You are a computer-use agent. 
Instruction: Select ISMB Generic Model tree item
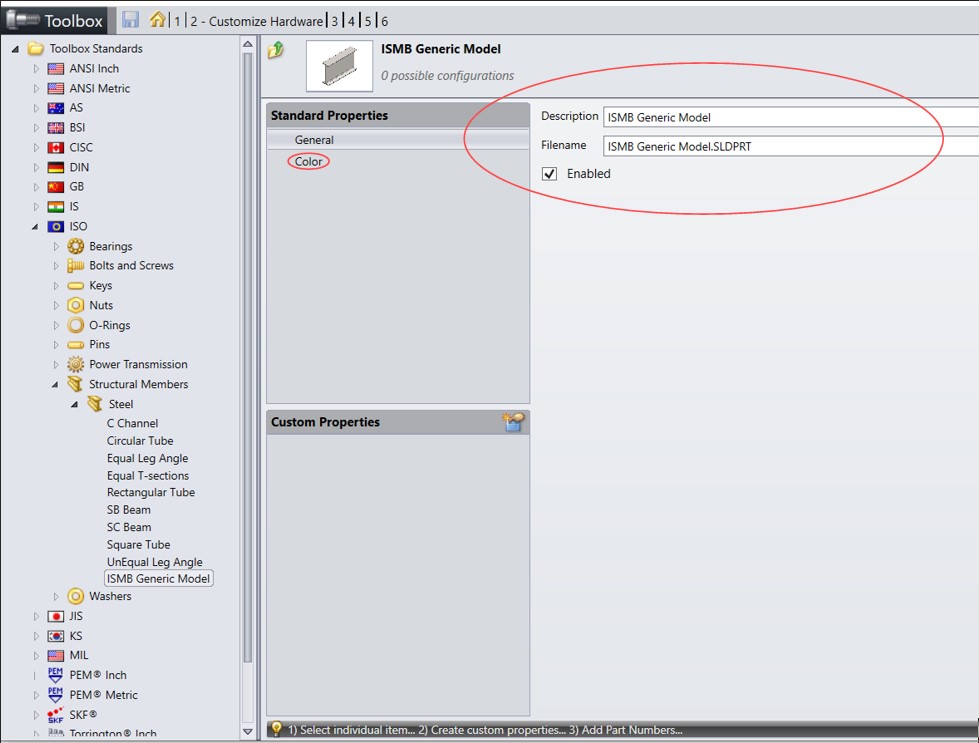point(159,579)
